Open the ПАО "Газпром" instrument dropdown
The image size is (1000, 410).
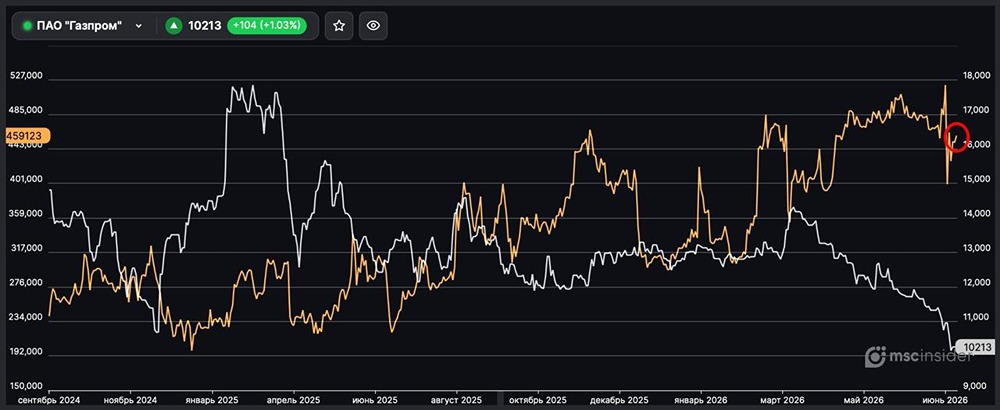click(x=84, y=26)
